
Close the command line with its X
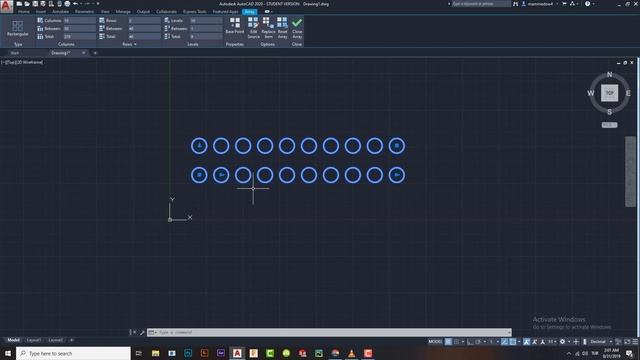pos(135,332)
